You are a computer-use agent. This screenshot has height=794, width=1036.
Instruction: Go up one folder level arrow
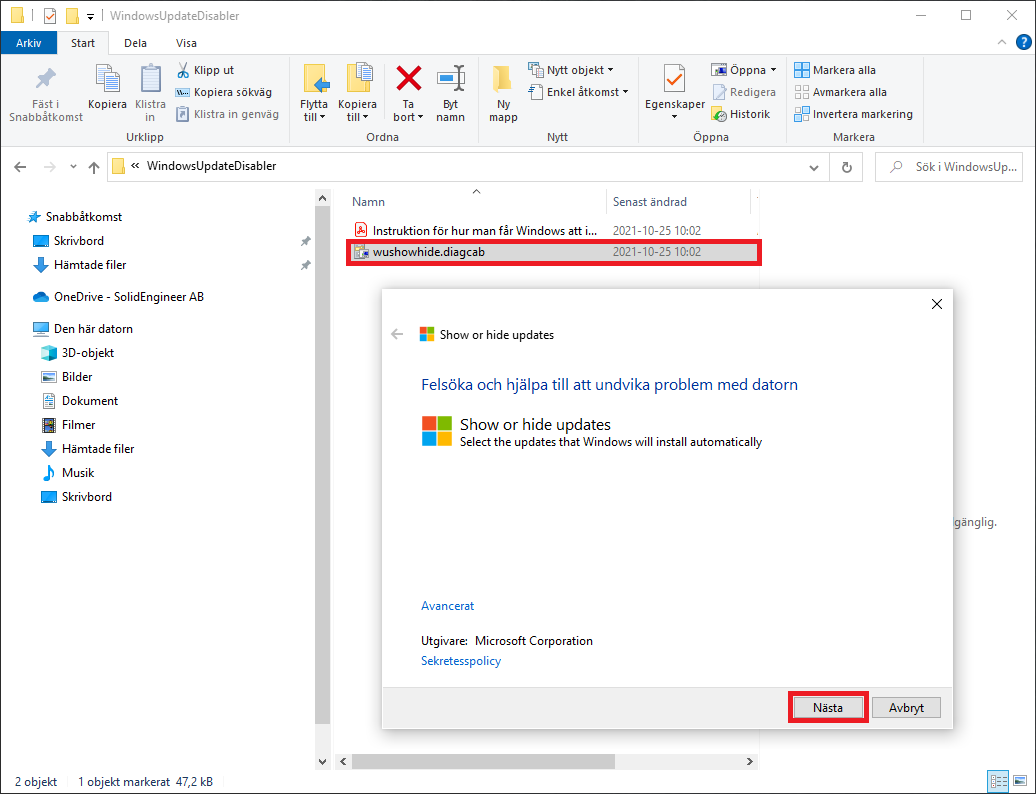click(94, 167)
